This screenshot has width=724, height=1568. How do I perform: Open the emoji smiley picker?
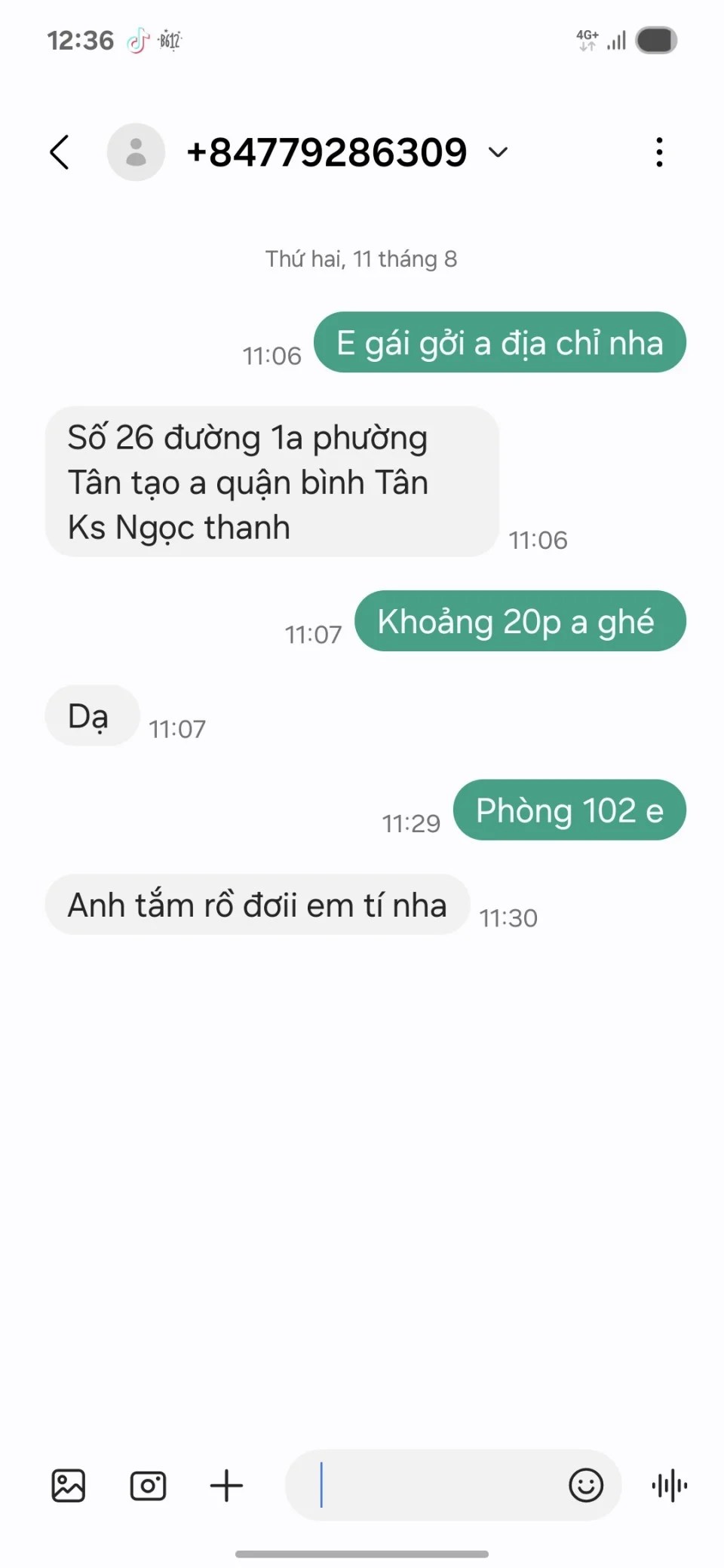click(586, 1485)
